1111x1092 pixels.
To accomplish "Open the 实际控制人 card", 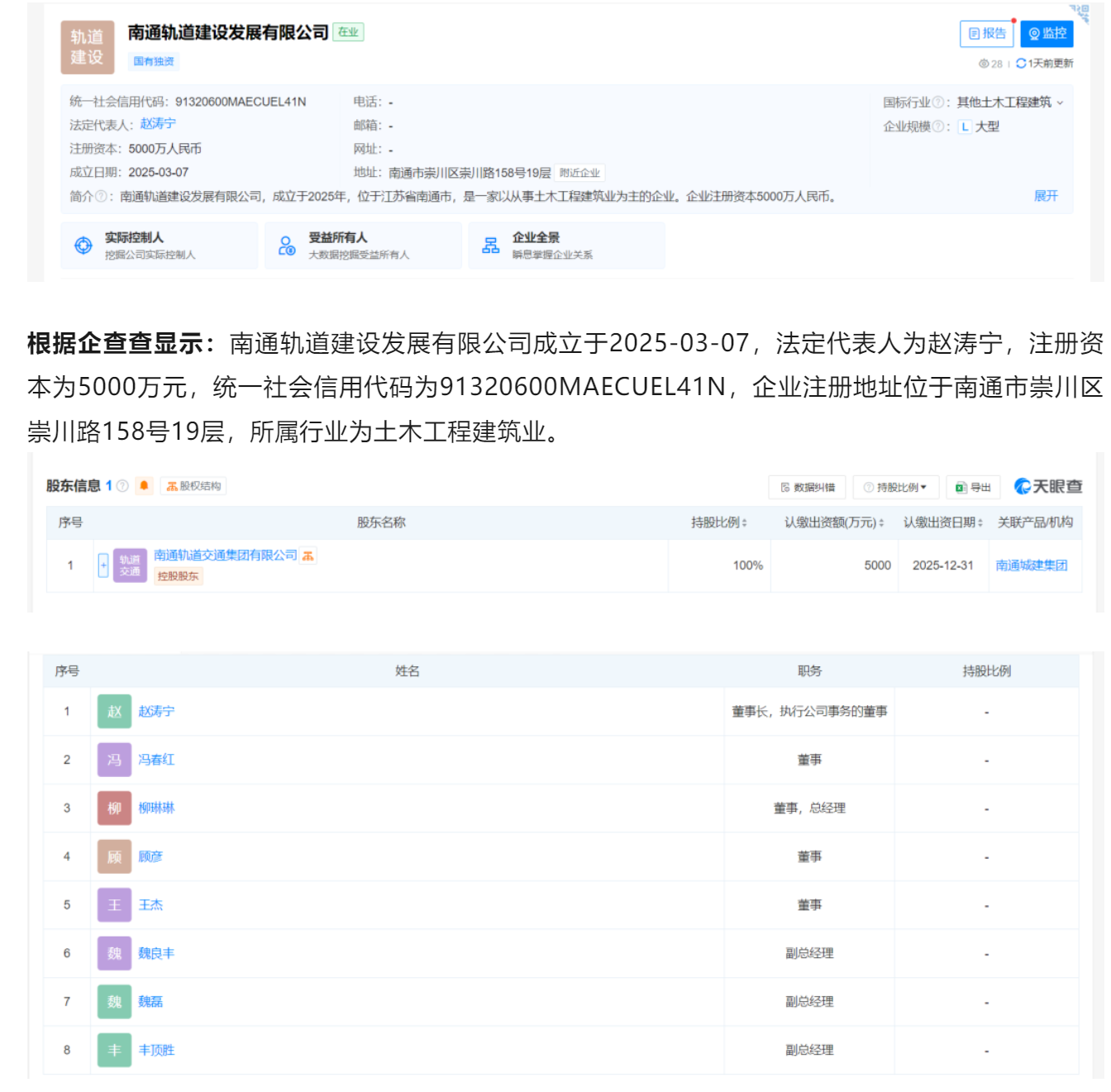I will pos(159,246).
